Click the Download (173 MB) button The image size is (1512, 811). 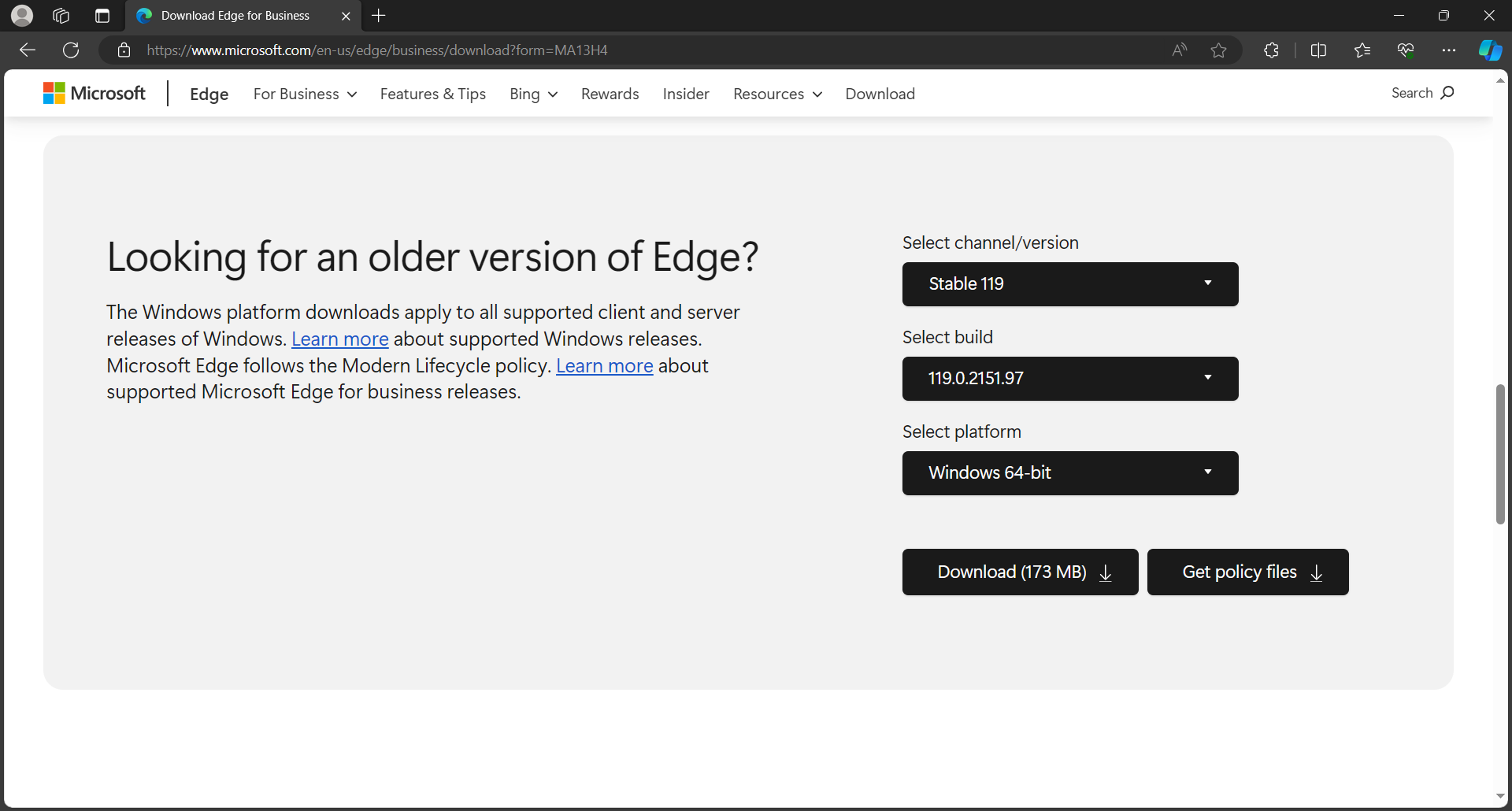point(1020,572)
